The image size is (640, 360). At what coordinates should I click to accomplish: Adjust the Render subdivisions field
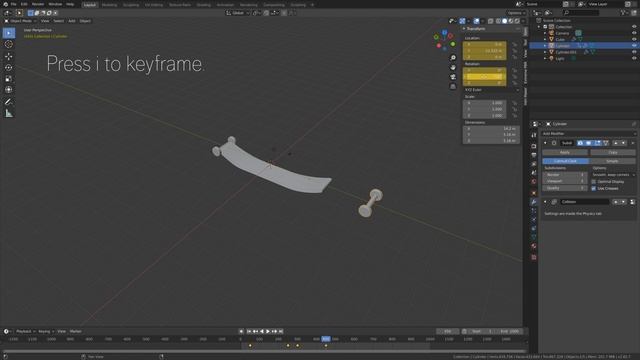565,175
